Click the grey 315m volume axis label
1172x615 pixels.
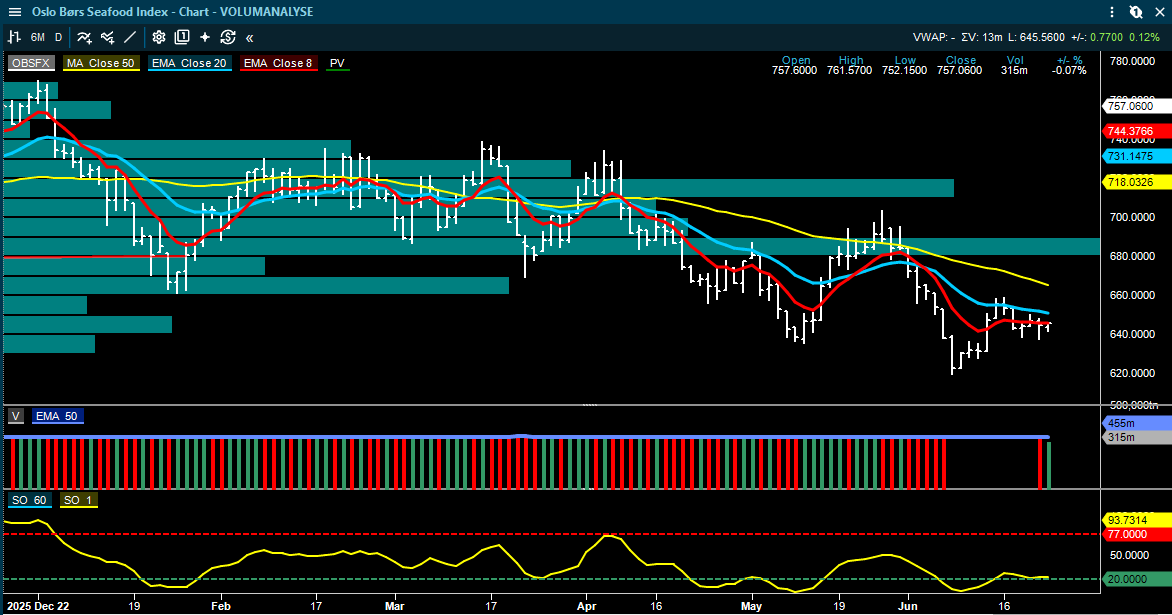1136,437
